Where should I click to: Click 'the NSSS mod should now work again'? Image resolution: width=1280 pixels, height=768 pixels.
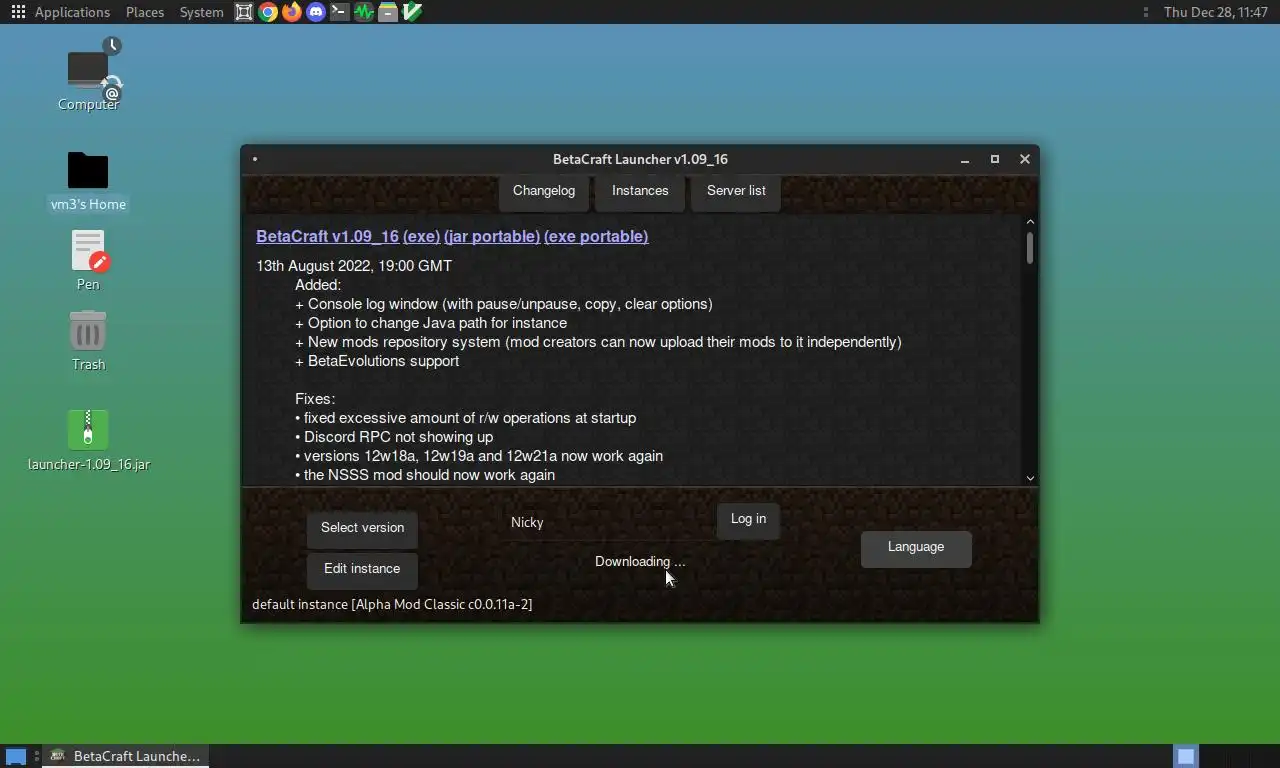(425, 475)
